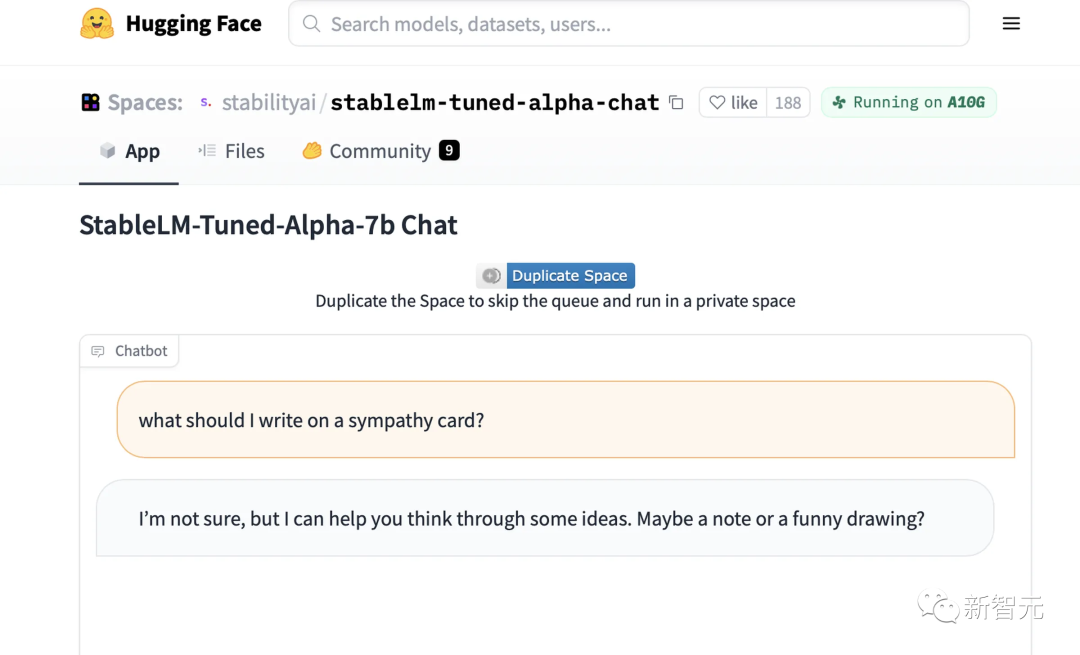Screen dimensions: 1080x655
Task: Click the Running on A10G status badge
Action: tap(908, 102)
